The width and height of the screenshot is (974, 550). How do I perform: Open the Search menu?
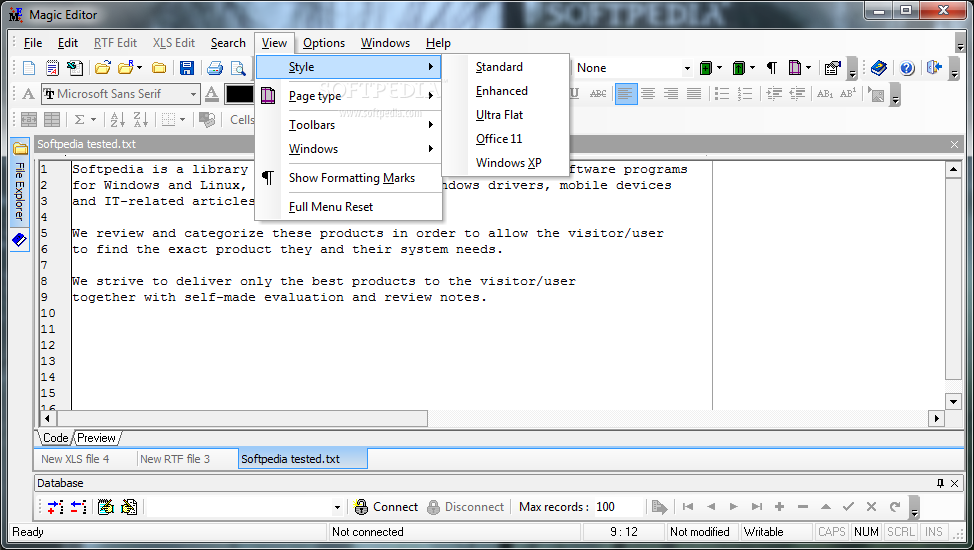click(x=228, y=43)
